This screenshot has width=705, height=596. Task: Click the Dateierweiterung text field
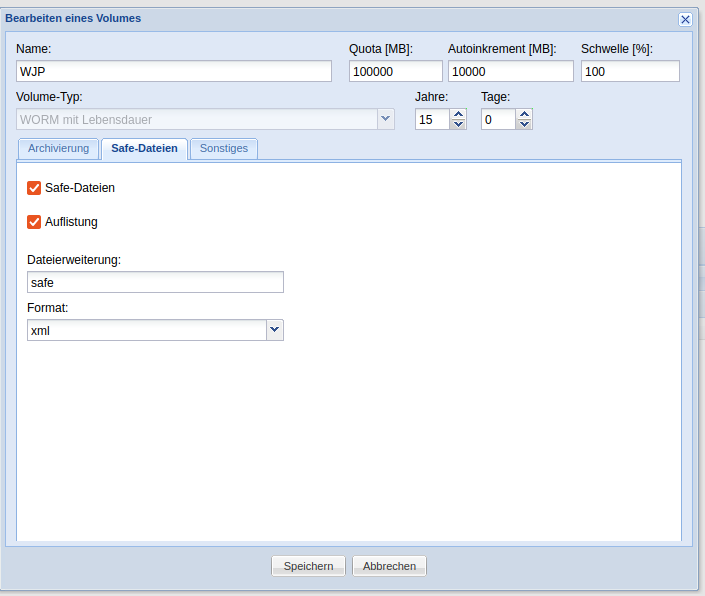(155, 283)
